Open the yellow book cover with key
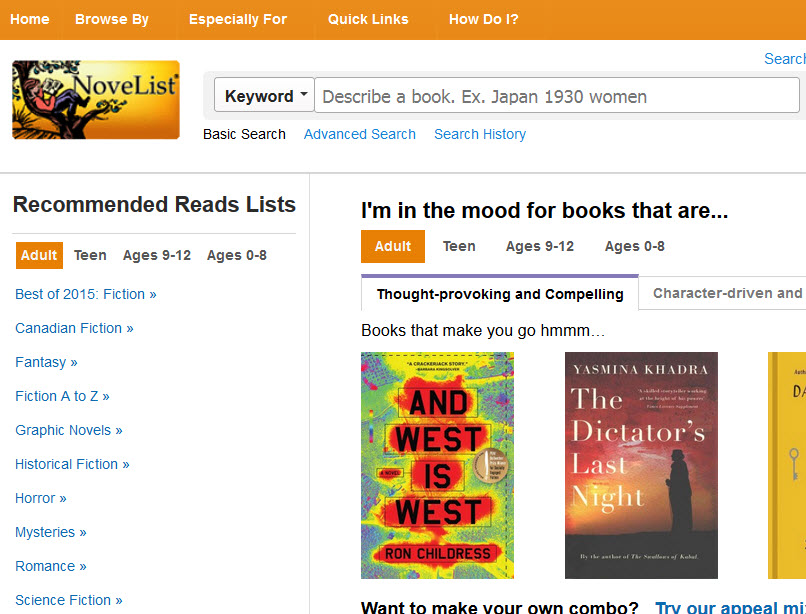Viewport: 806px width, 614px height. 787,465
